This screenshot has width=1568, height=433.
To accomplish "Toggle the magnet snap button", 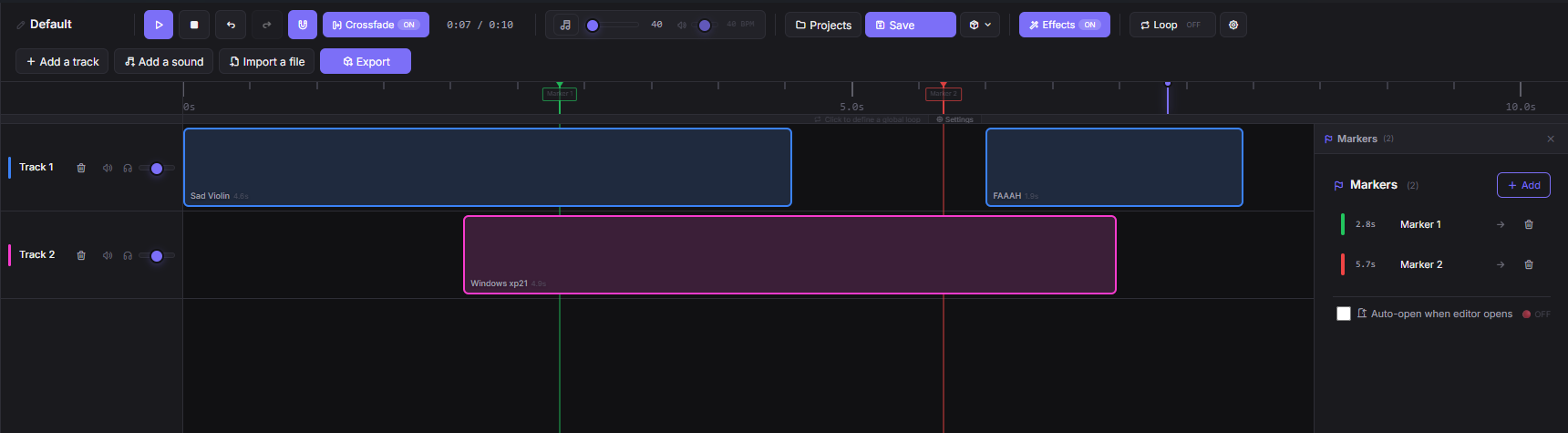I will tap(303, 25).
